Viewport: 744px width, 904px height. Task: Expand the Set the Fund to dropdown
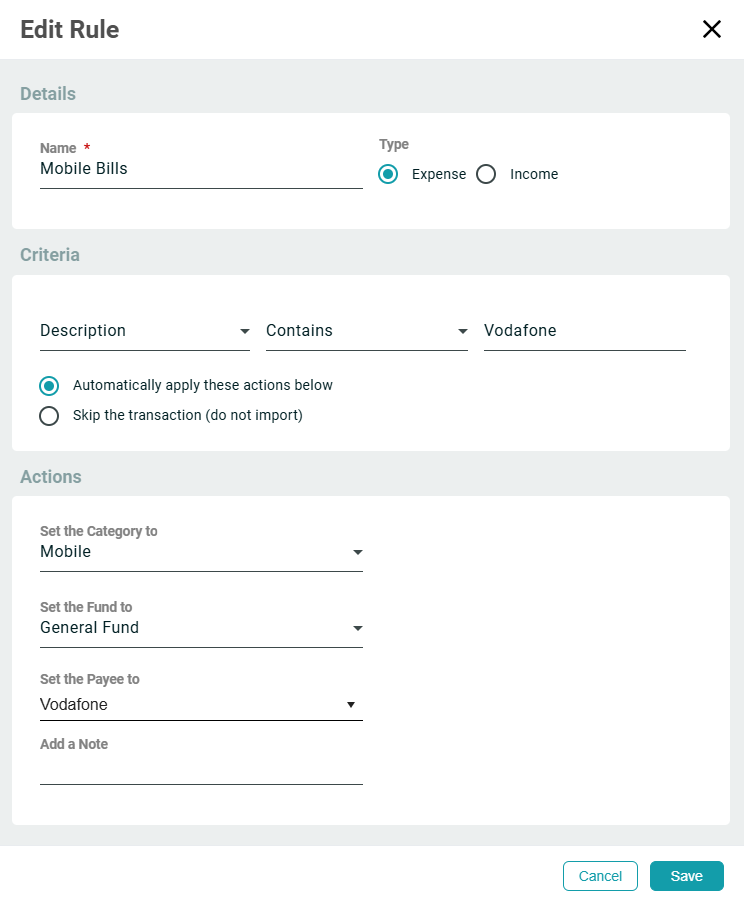pos(190,628)
